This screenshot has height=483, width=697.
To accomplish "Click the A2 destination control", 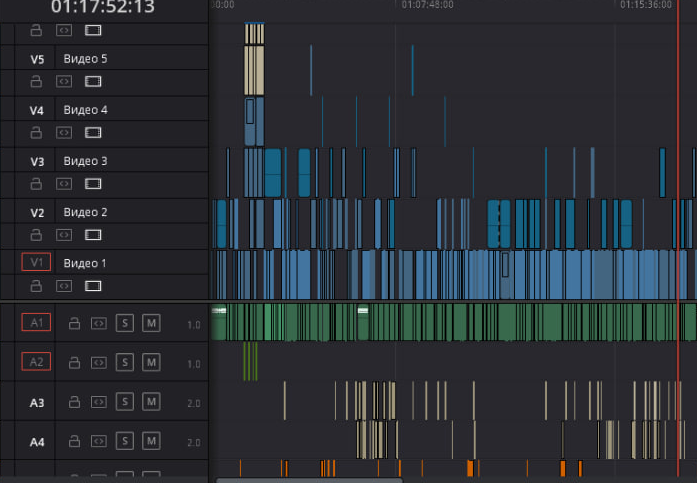I will (36, 362).
